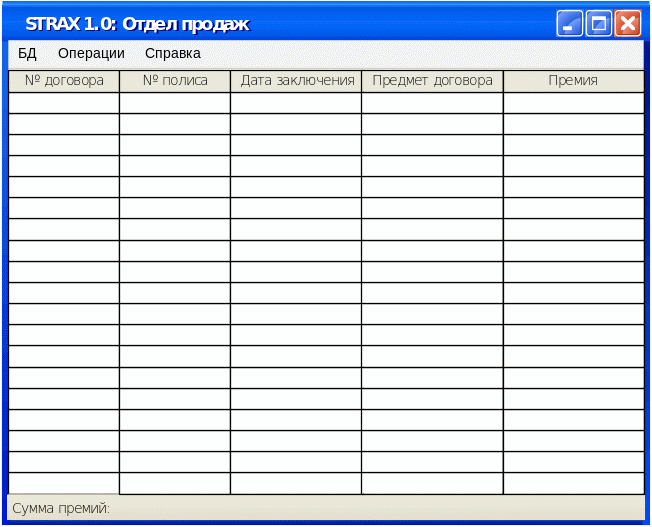The width and height of the screenshot is (652, 527).
Task: Select the Премия column header
Action: coord(574,81)
